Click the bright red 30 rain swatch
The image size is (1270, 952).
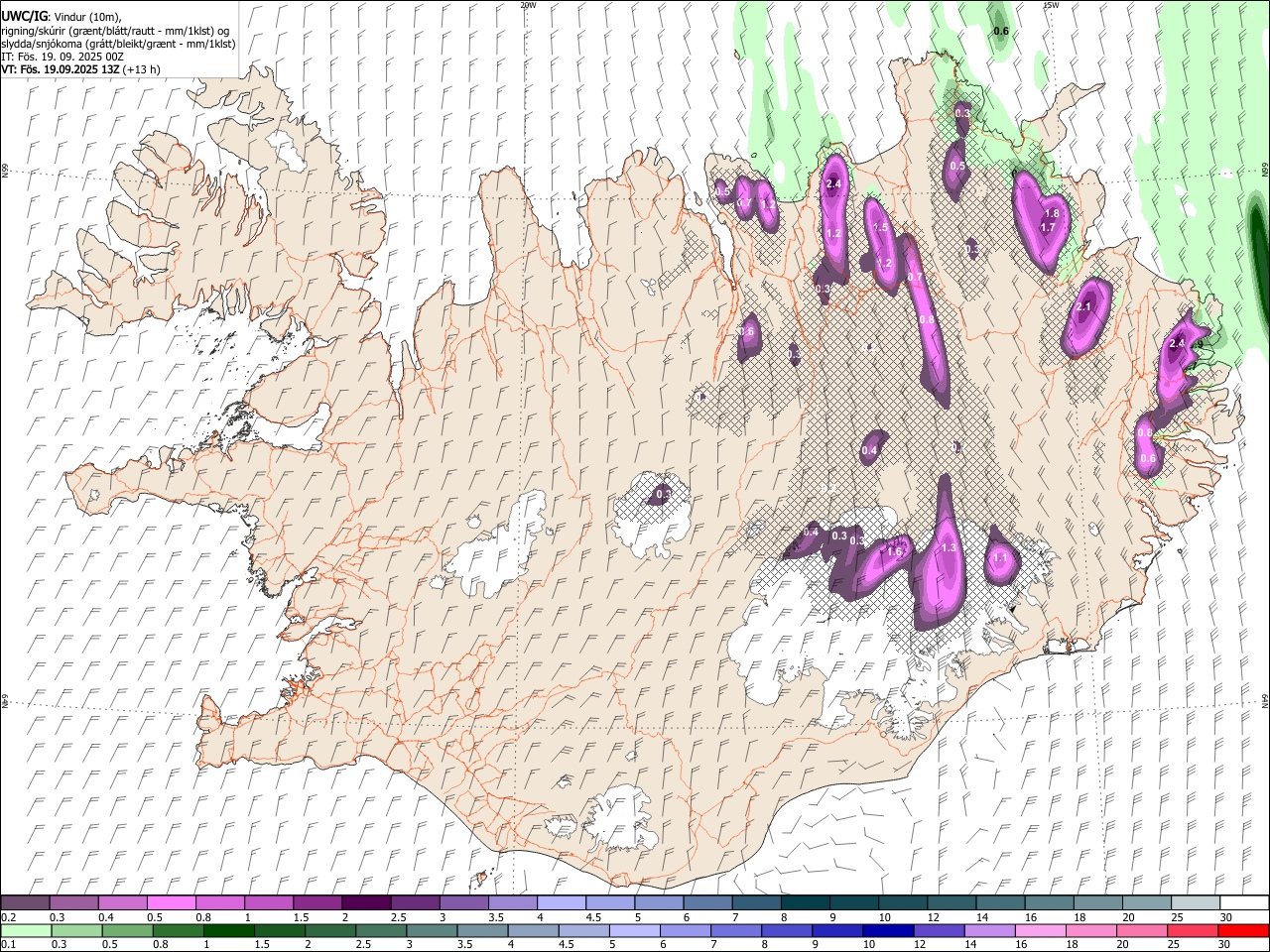(x=1244, y=931)
